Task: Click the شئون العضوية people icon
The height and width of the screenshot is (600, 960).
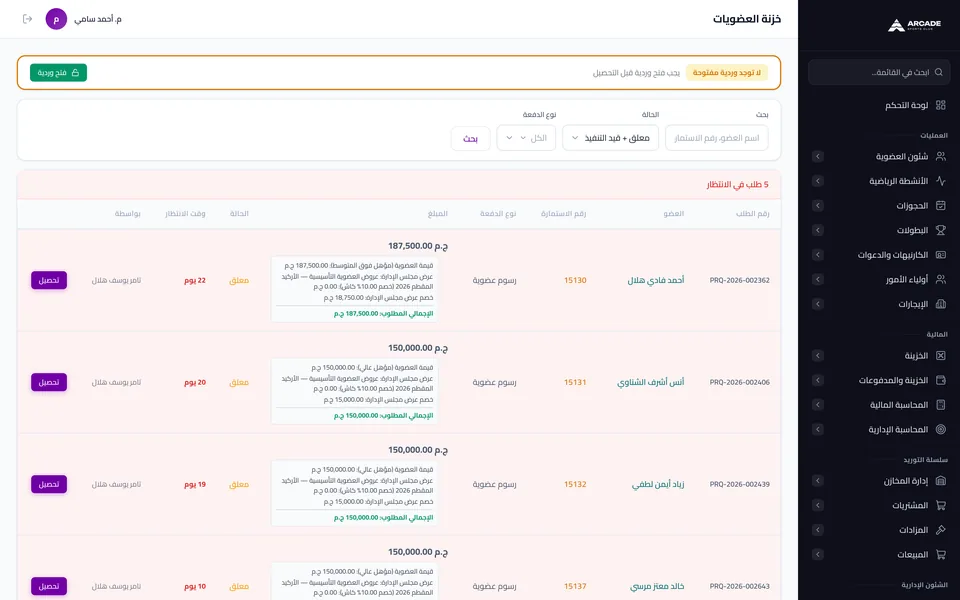Action: (941, 157)
